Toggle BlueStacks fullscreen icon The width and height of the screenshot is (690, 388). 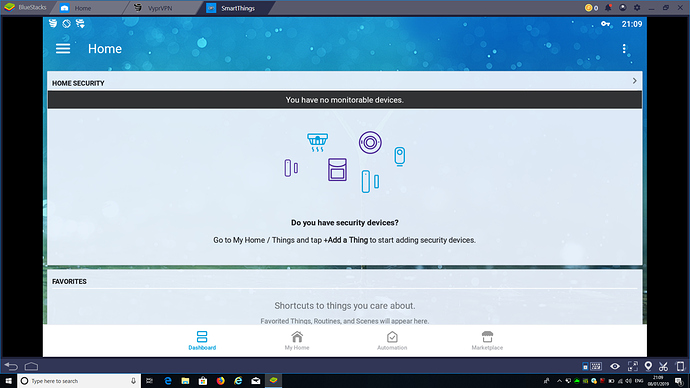(632, 366)
